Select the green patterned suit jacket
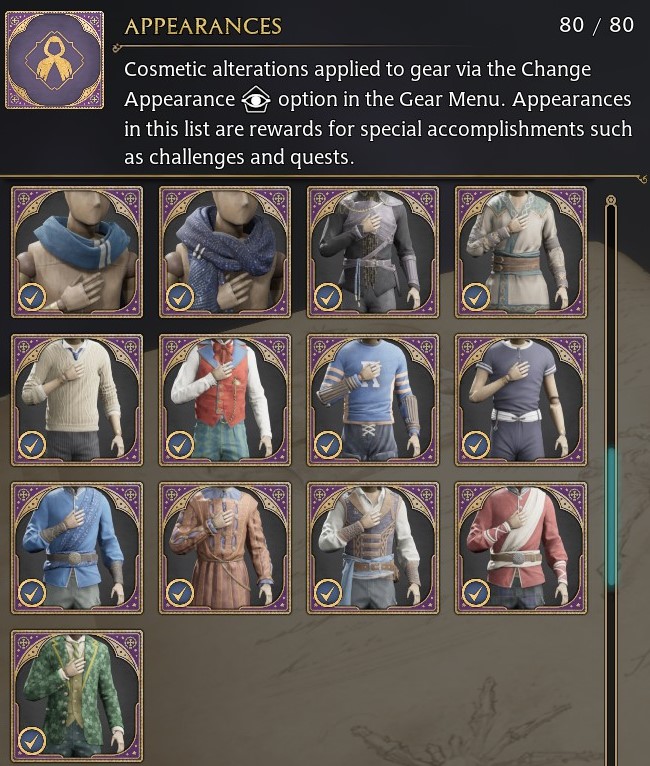Screen dimensions: 650x766 [x=77, y=696]
